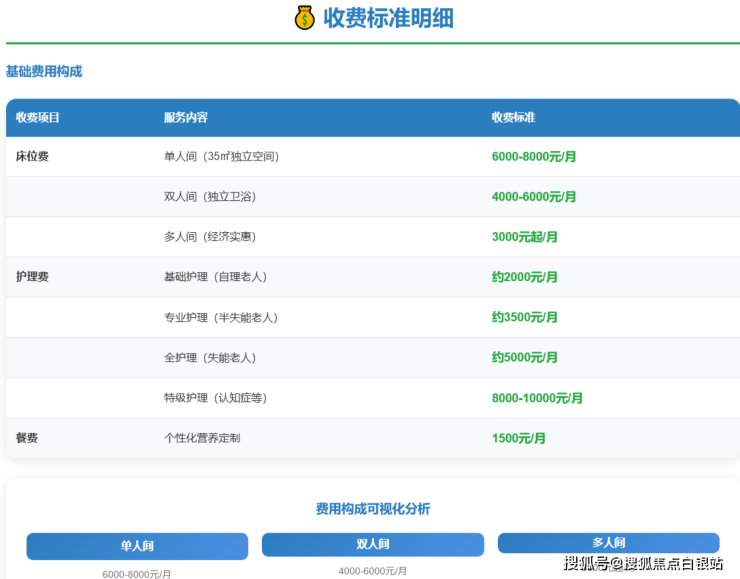Click the money bag icon beside the title

click(304, 18)
